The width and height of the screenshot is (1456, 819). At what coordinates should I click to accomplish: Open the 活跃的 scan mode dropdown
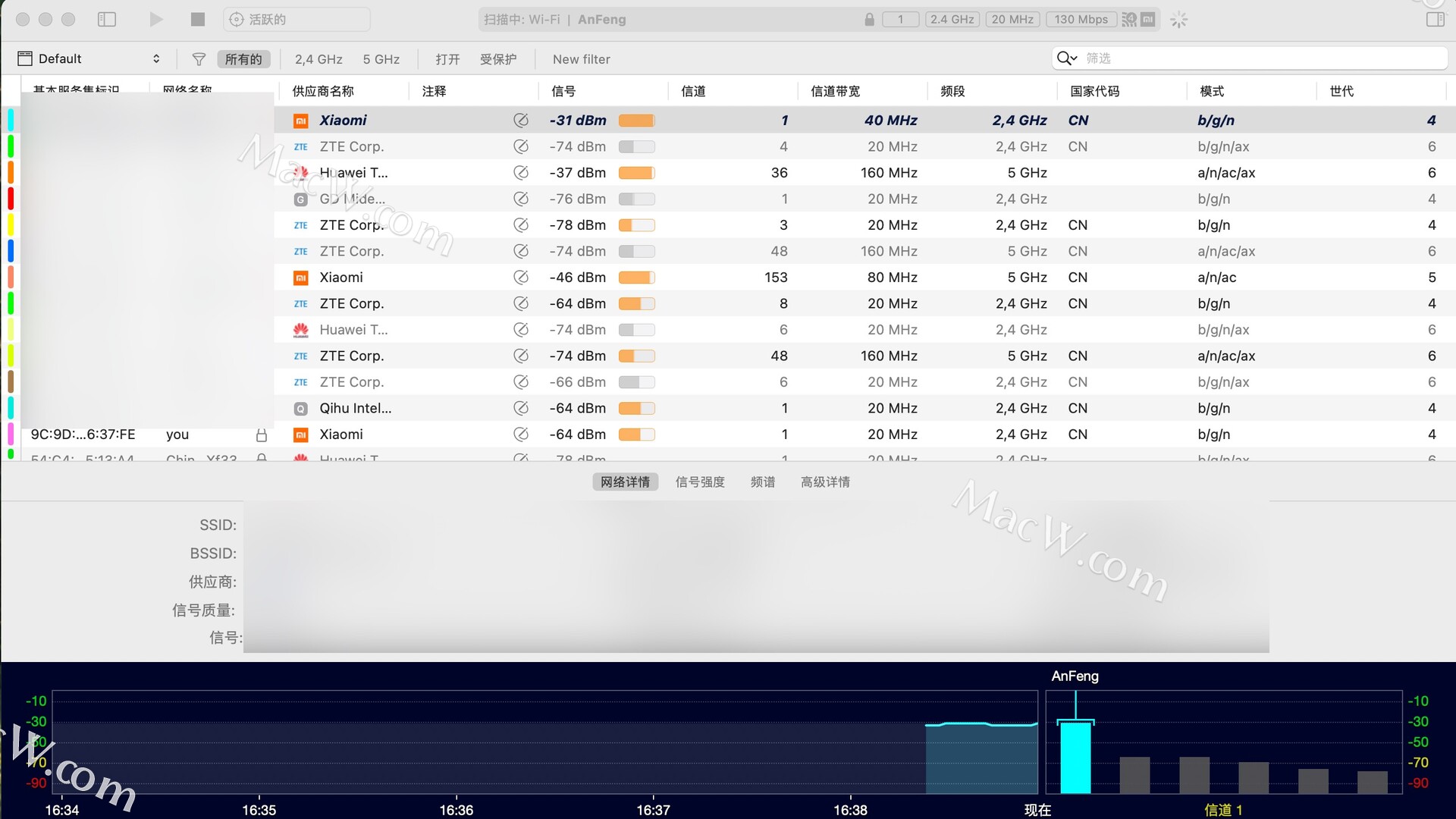click(x=297, y=19)
